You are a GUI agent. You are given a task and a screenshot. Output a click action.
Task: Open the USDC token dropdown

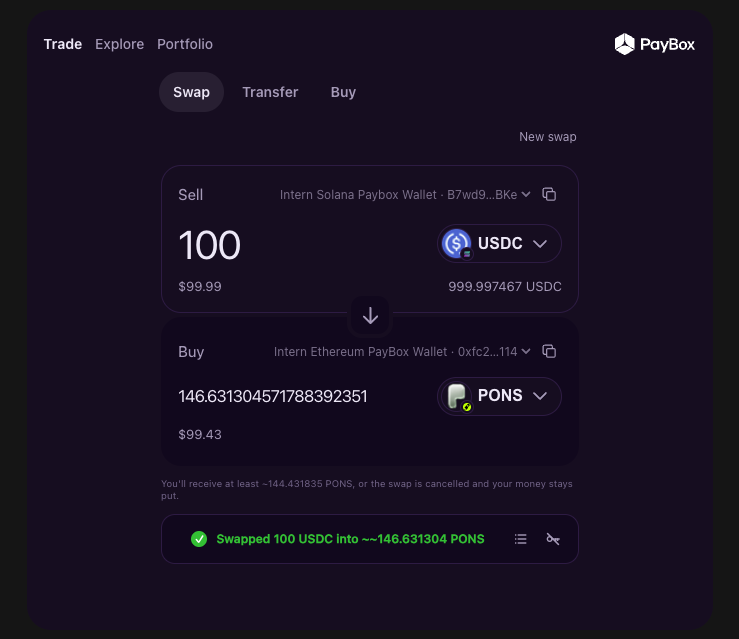click(x=499, y=244)
